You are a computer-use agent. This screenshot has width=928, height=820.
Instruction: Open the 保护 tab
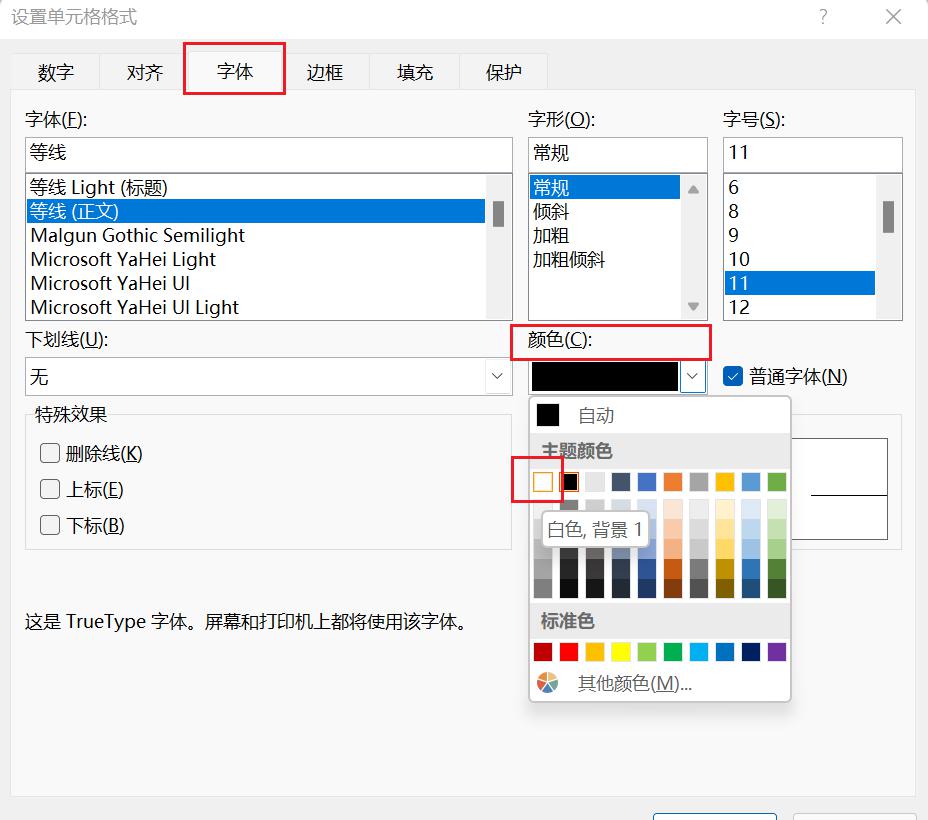pos(503,72)
